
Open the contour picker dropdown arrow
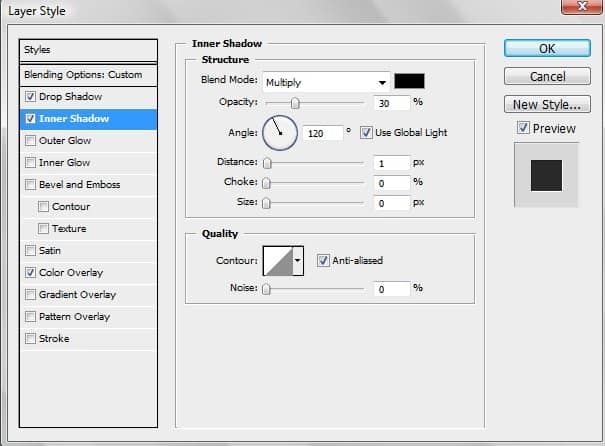pyautogui.click(x=298, y=261)
